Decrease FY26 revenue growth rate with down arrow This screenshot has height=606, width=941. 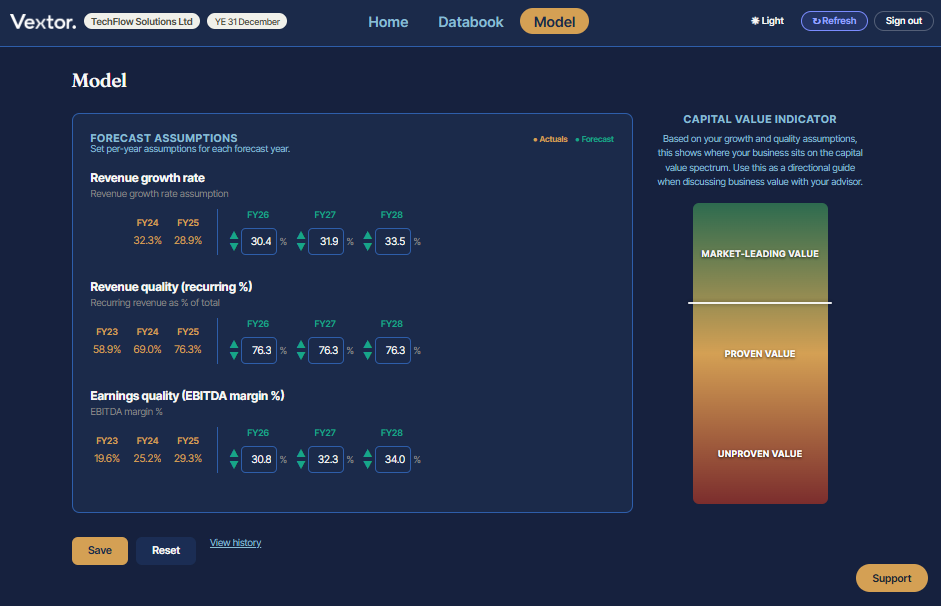(x=234, y=247)
